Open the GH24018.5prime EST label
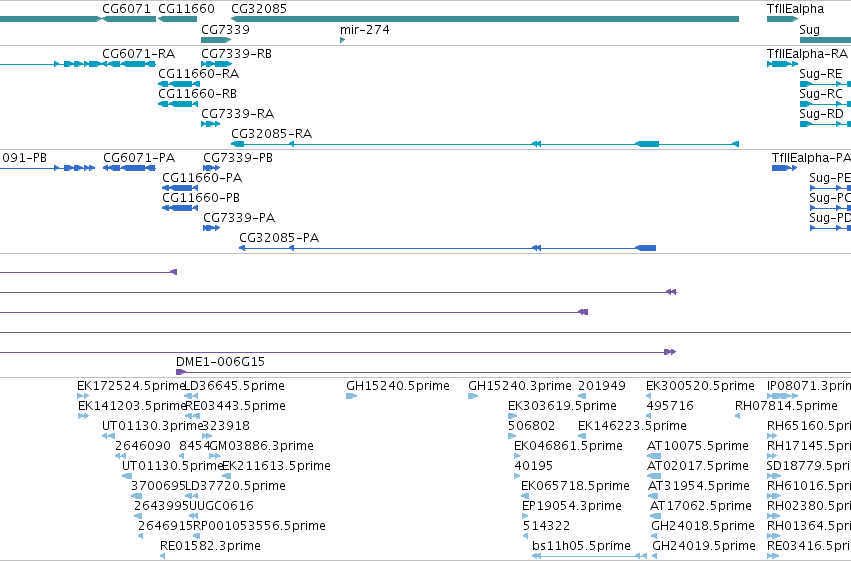851x561 pixels. [703, 526]
